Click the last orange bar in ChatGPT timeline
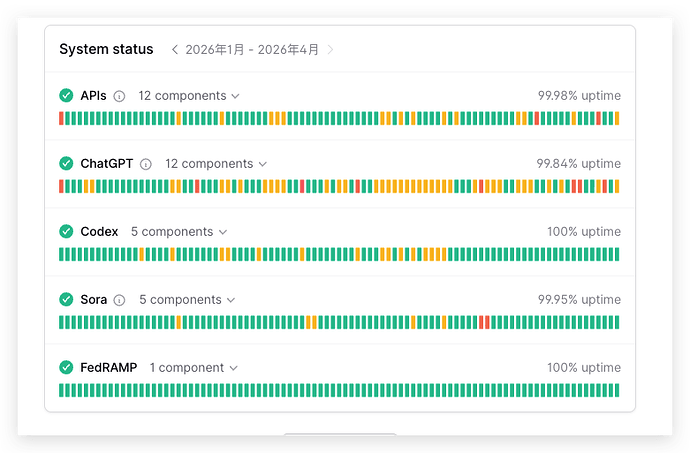The width and height of the screenshot is (690, 453). (x=617, y=186)
